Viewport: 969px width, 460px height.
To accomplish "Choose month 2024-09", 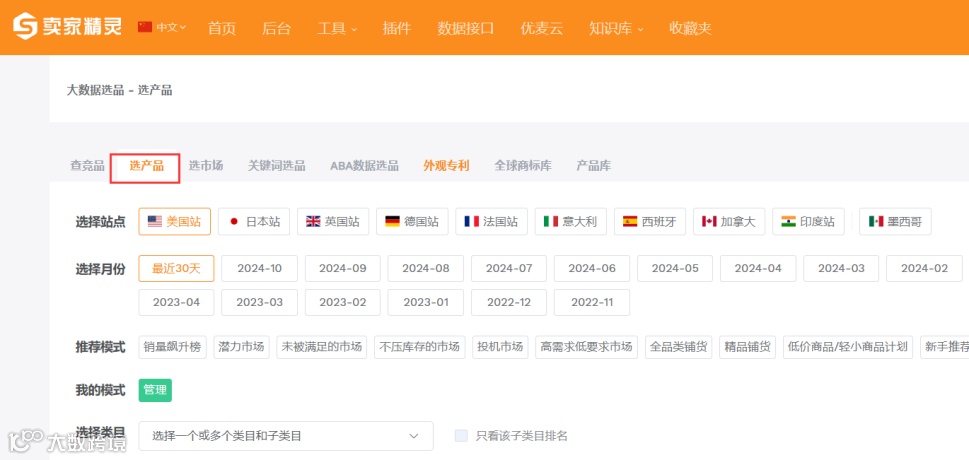I will [342, 268].
